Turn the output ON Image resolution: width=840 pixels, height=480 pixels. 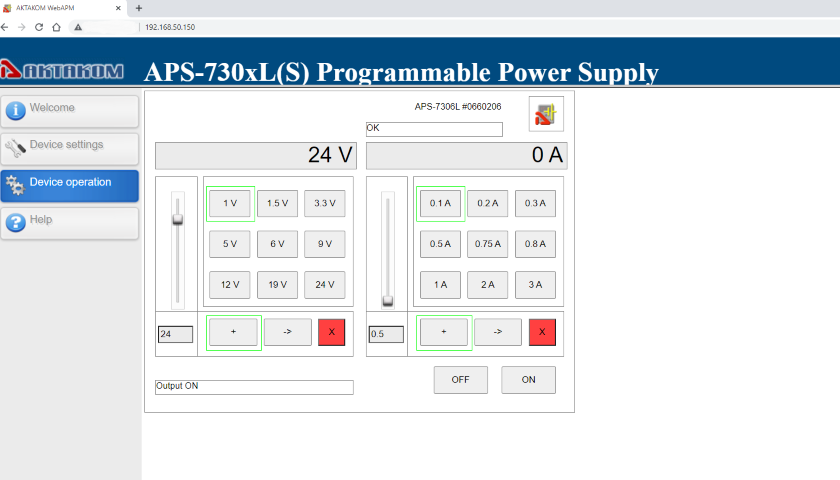pos(528,380)
